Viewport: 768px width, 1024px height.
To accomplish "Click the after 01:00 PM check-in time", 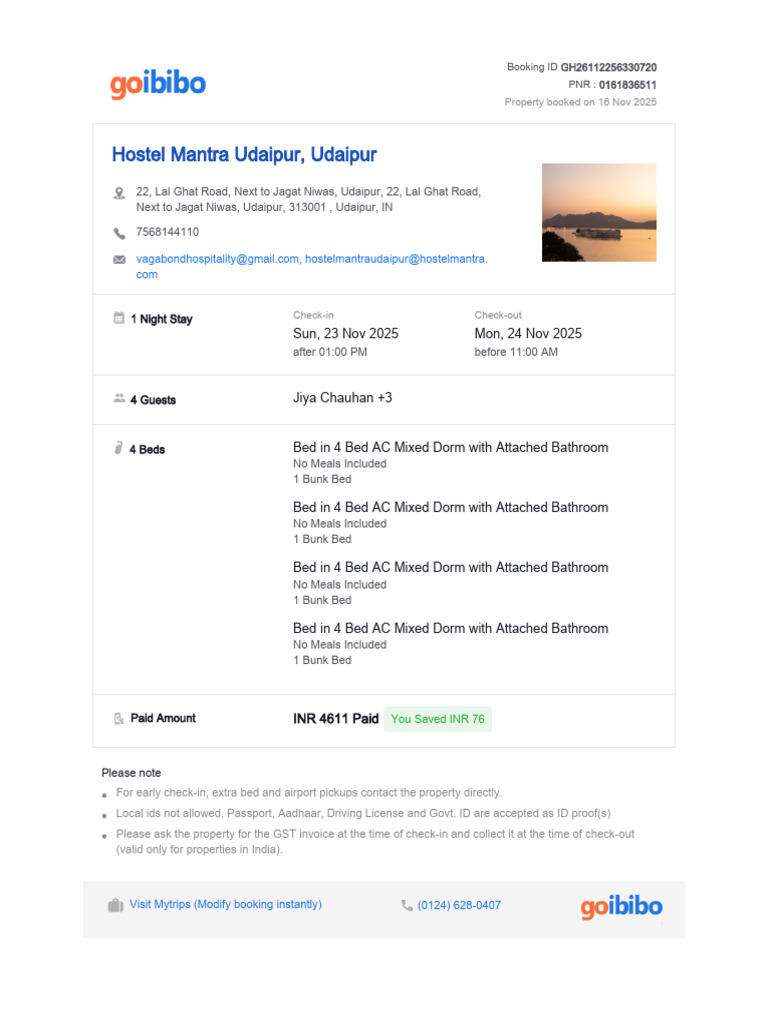I will [330, 352].
